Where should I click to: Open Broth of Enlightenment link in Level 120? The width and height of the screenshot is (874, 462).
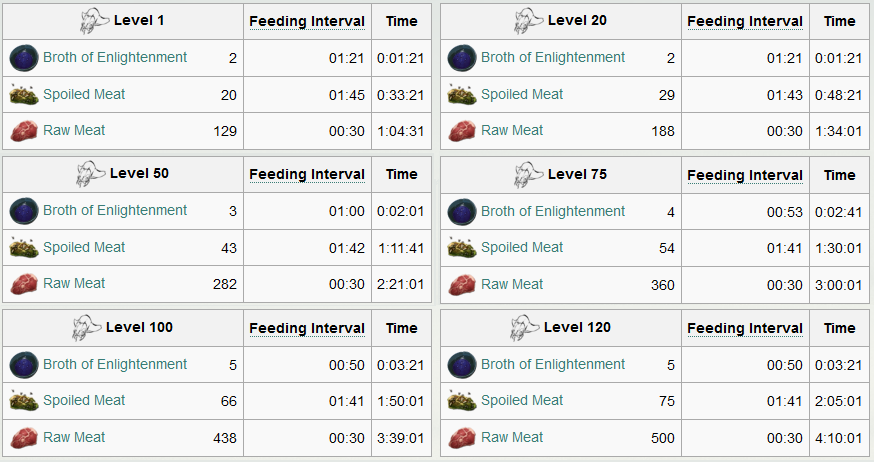pyautogui.click(x=553, y=364)
